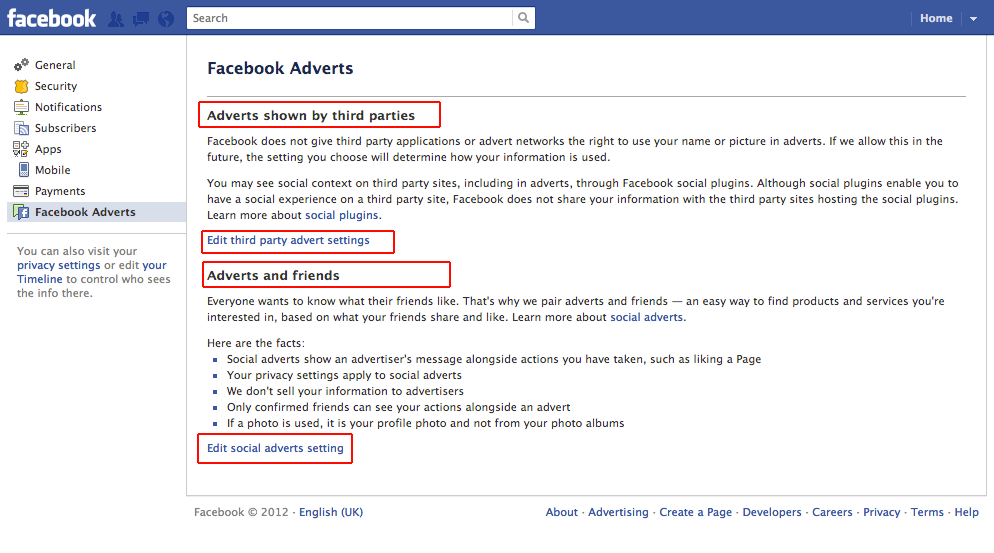Open Edit social adverts setting link
Viewport: 994px width, 553px height.
pyautogui.click(x=275, y=449)
